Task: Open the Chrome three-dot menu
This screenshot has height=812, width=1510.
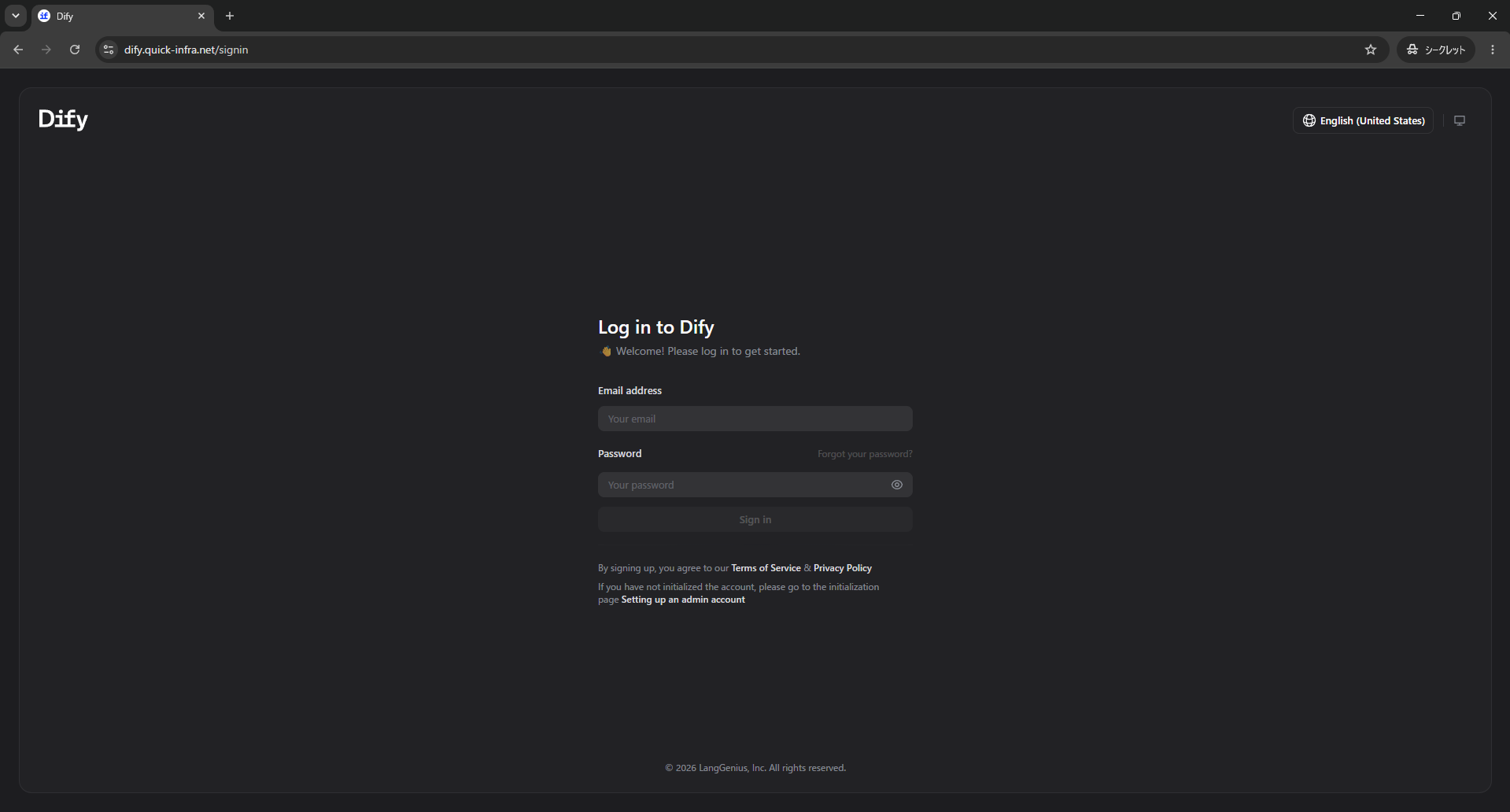Action: point(1493,50)
